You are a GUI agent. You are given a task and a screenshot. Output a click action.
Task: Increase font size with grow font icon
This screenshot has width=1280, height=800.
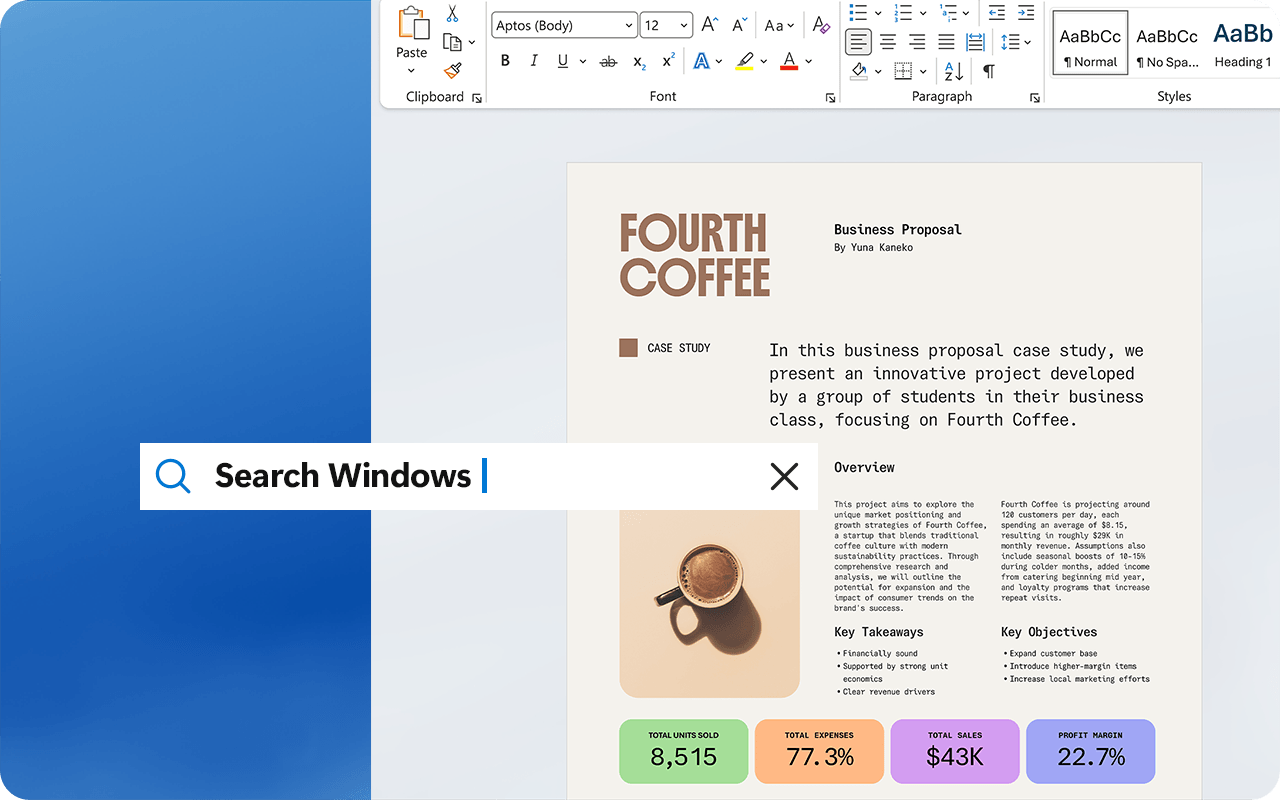710,25
